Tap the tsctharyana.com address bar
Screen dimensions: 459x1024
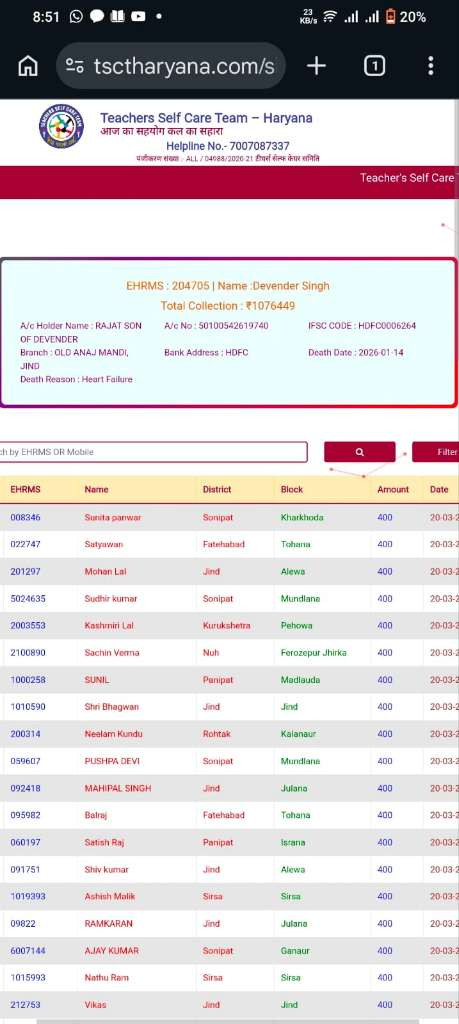point(171,66)
